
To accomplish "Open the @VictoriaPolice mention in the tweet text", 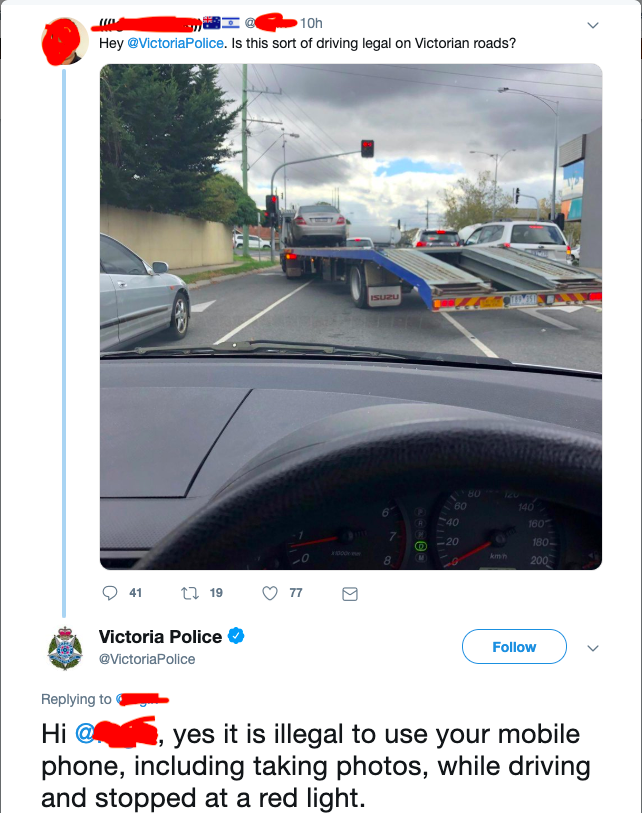I will point(168,44).
